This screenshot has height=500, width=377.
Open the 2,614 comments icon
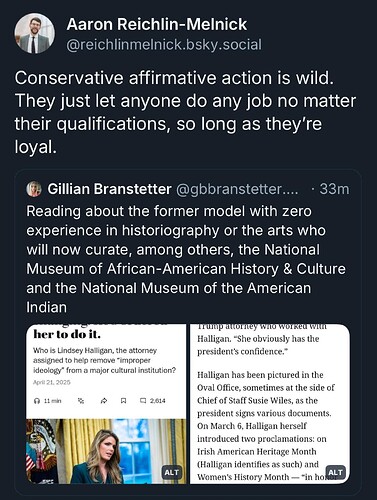[143, 401]
